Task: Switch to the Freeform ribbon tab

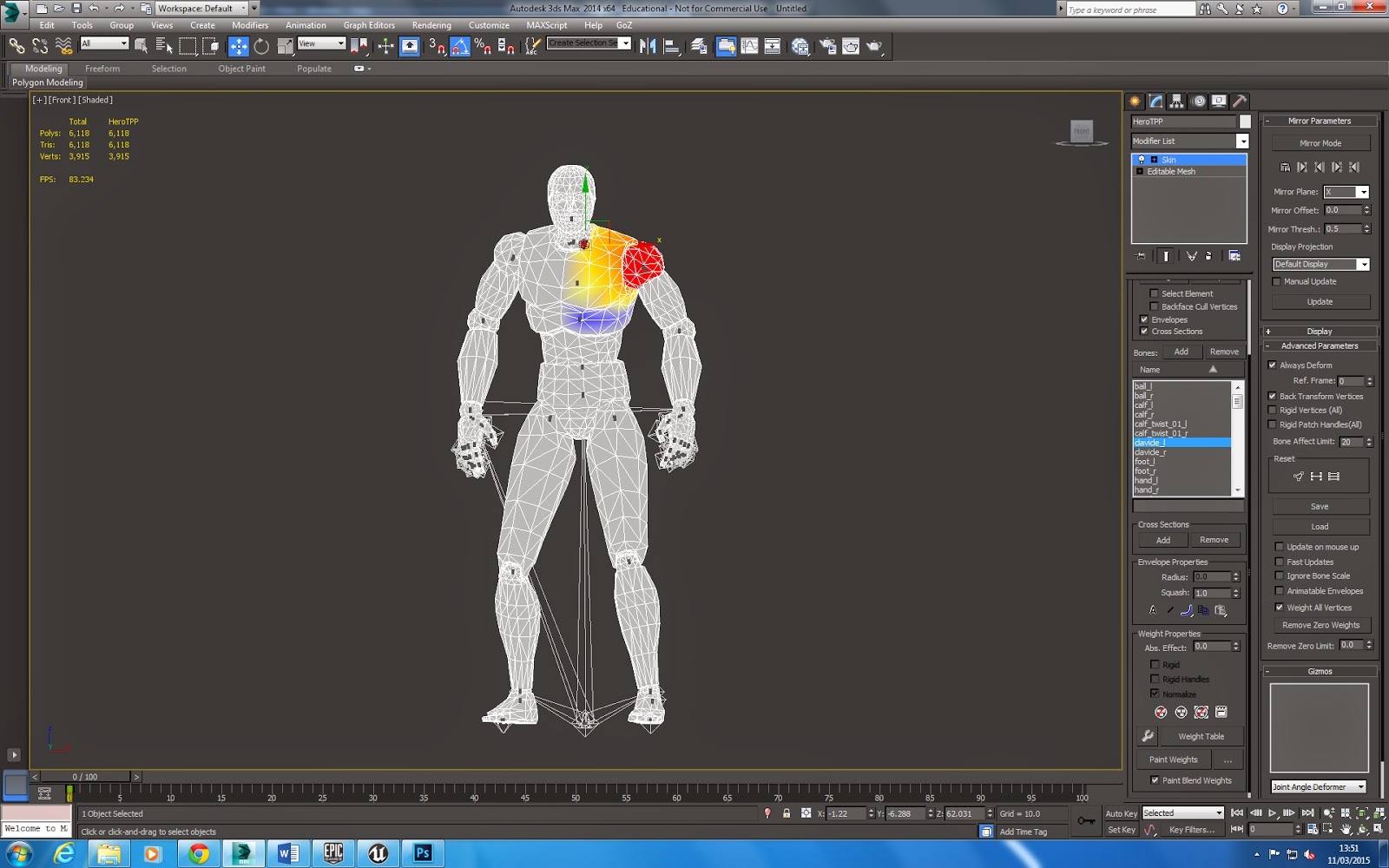Action: pos(102,69)
